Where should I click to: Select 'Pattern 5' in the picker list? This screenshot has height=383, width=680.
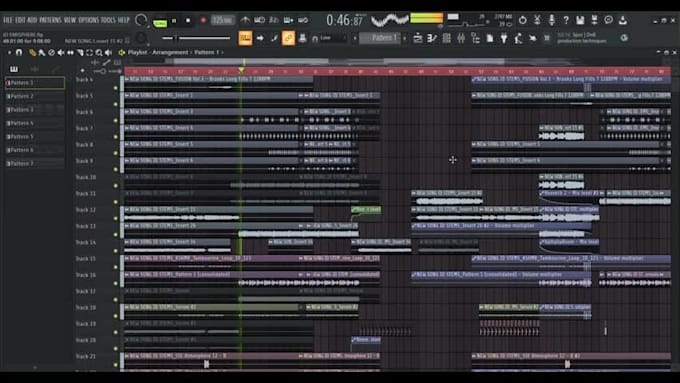point(34,137)
